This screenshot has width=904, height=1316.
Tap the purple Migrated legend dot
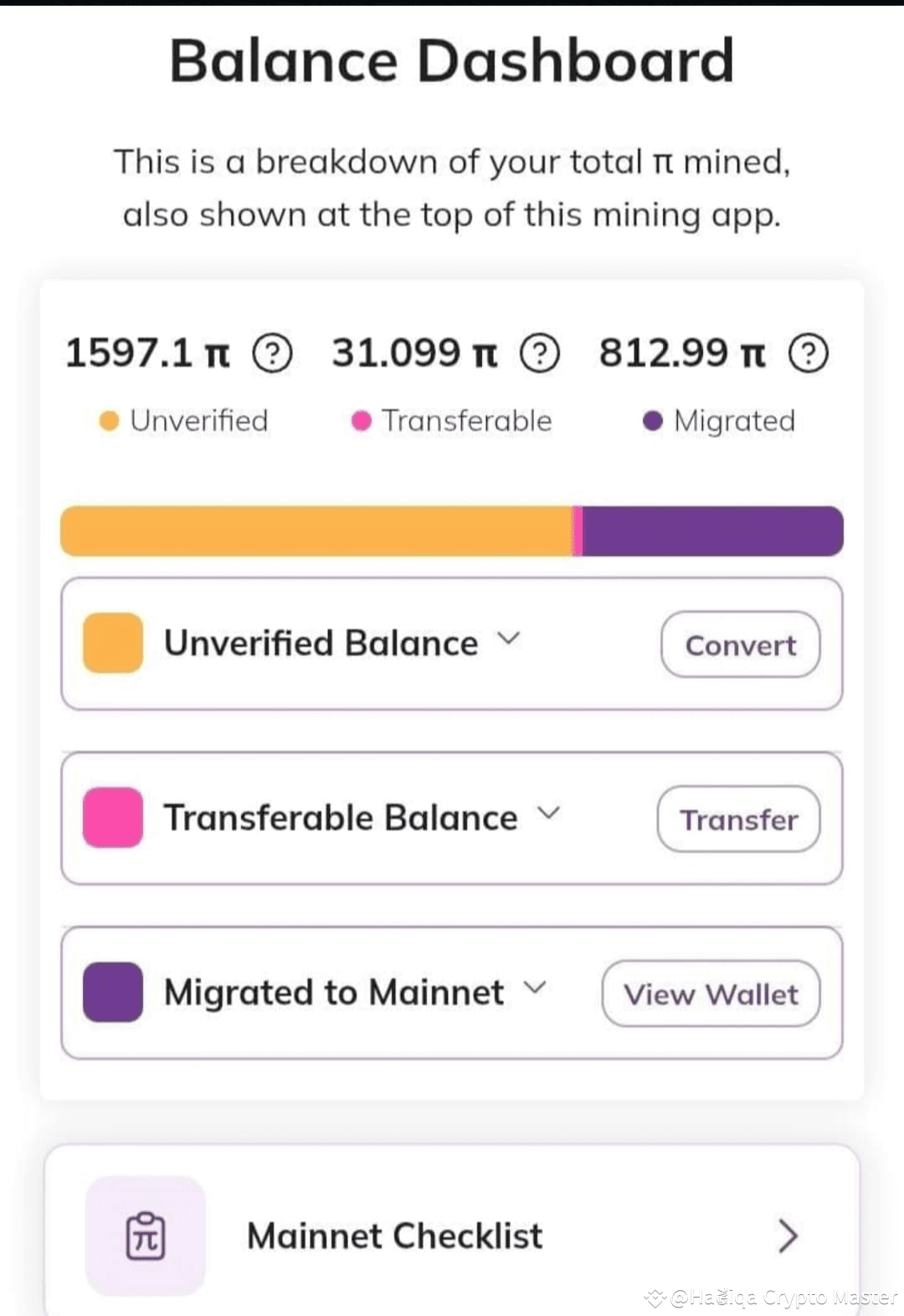(x=653, y=420)
